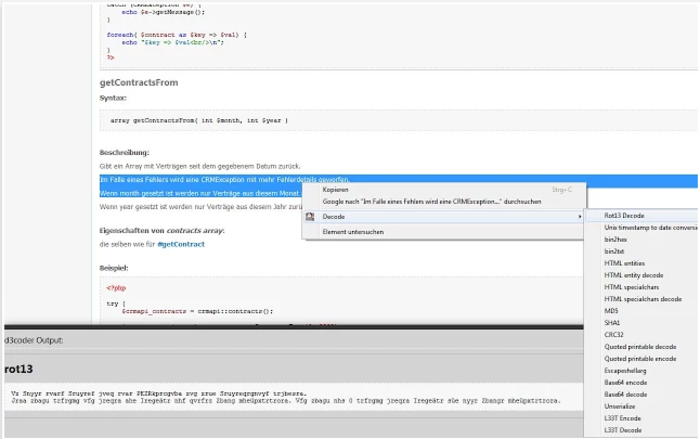Viewport: 700px width, 439px height.
Task: Pick SHA1 from the submenu
Action: [x=613, y=322]
